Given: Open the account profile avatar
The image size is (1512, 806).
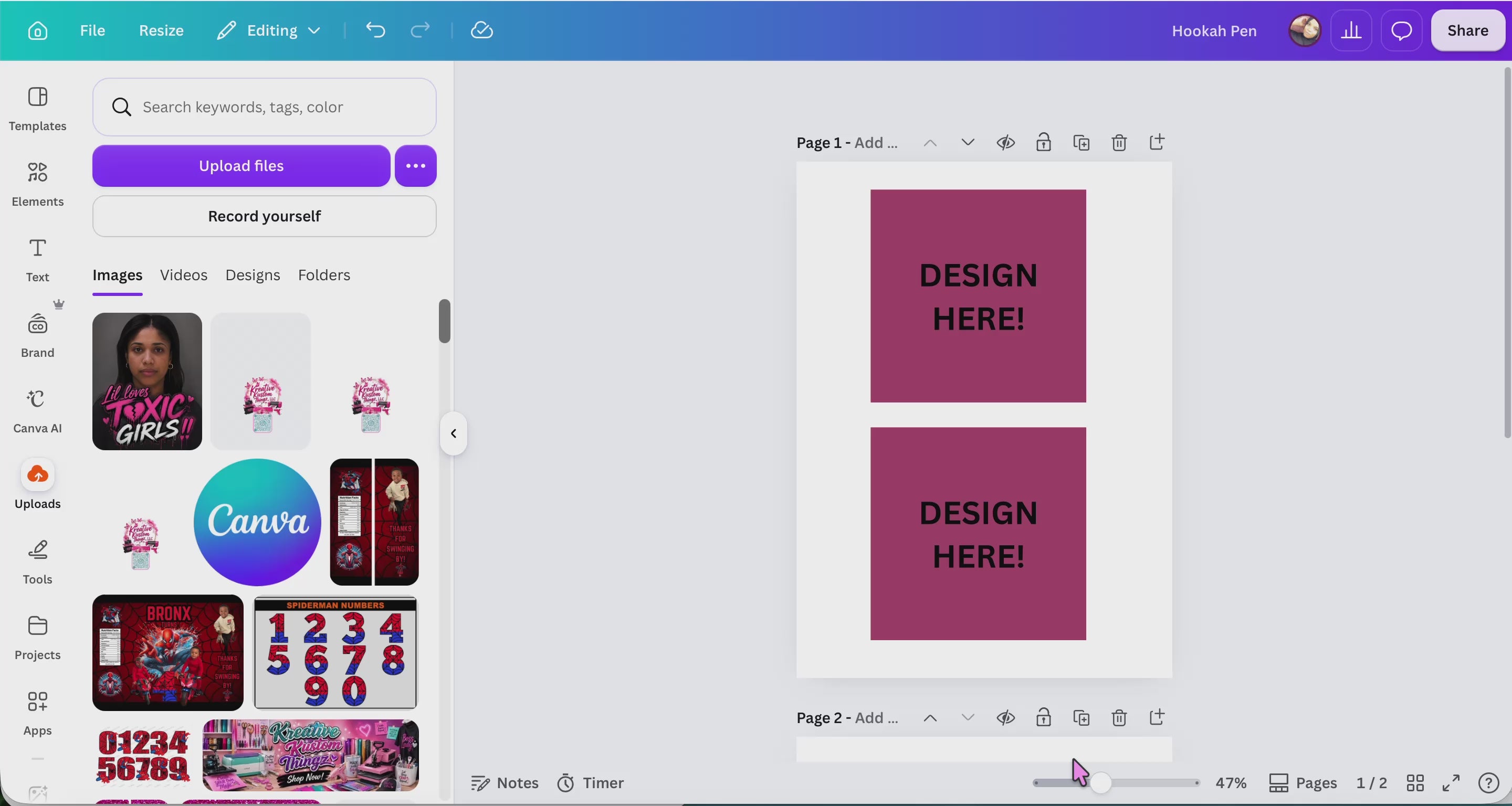Looking at the screenshot, I should pos(1305,30).
